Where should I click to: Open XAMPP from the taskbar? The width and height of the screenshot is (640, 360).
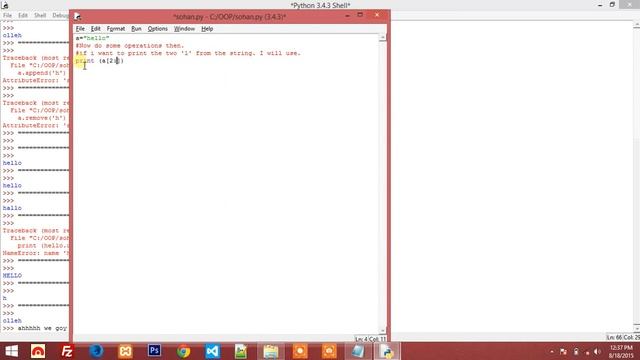[125, 351]
